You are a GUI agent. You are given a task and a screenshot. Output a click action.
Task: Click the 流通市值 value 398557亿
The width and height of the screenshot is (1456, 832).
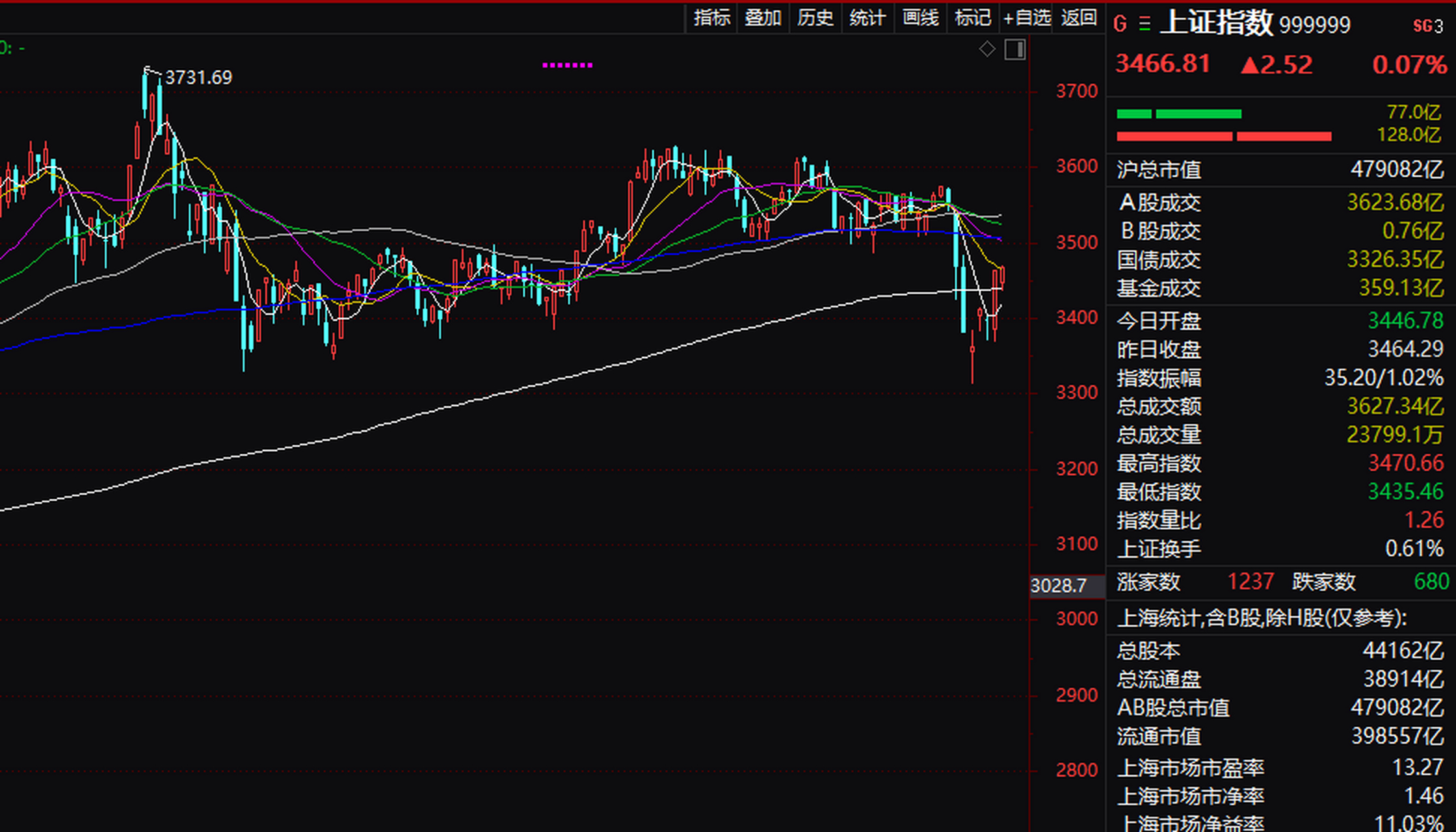click(1397, 736)
